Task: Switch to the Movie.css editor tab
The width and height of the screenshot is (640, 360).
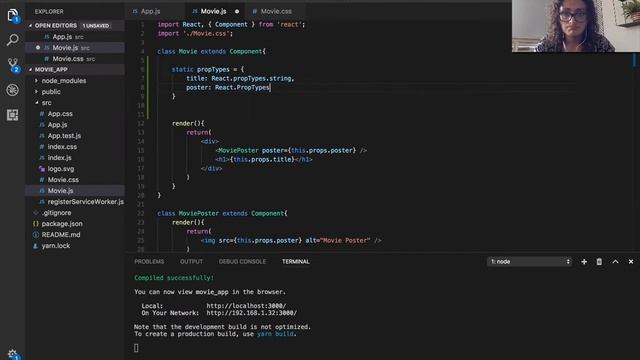Action: (276, 11)
